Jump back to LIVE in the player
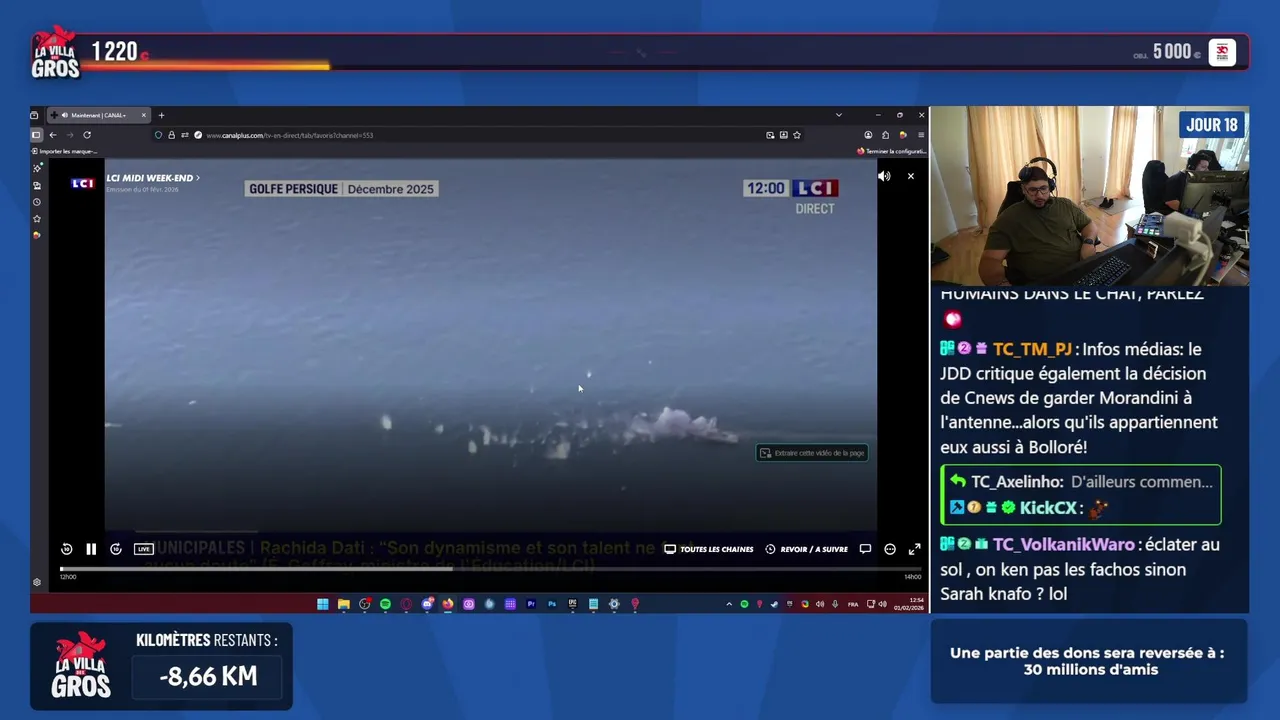This screenshot has width=1280, height=720. coord(143,549)
